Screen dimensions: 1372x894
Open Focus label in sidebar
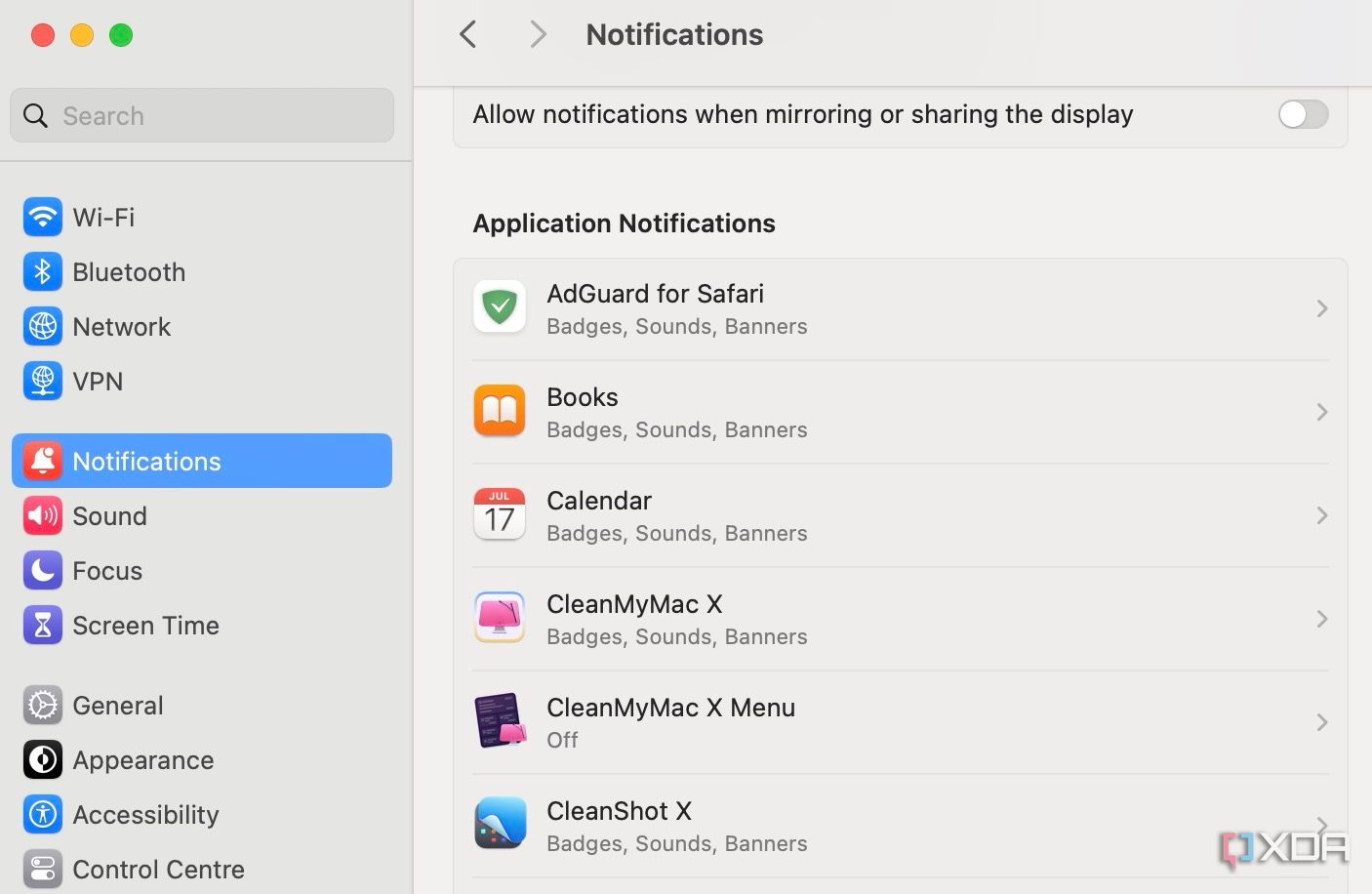pos(107,570)
